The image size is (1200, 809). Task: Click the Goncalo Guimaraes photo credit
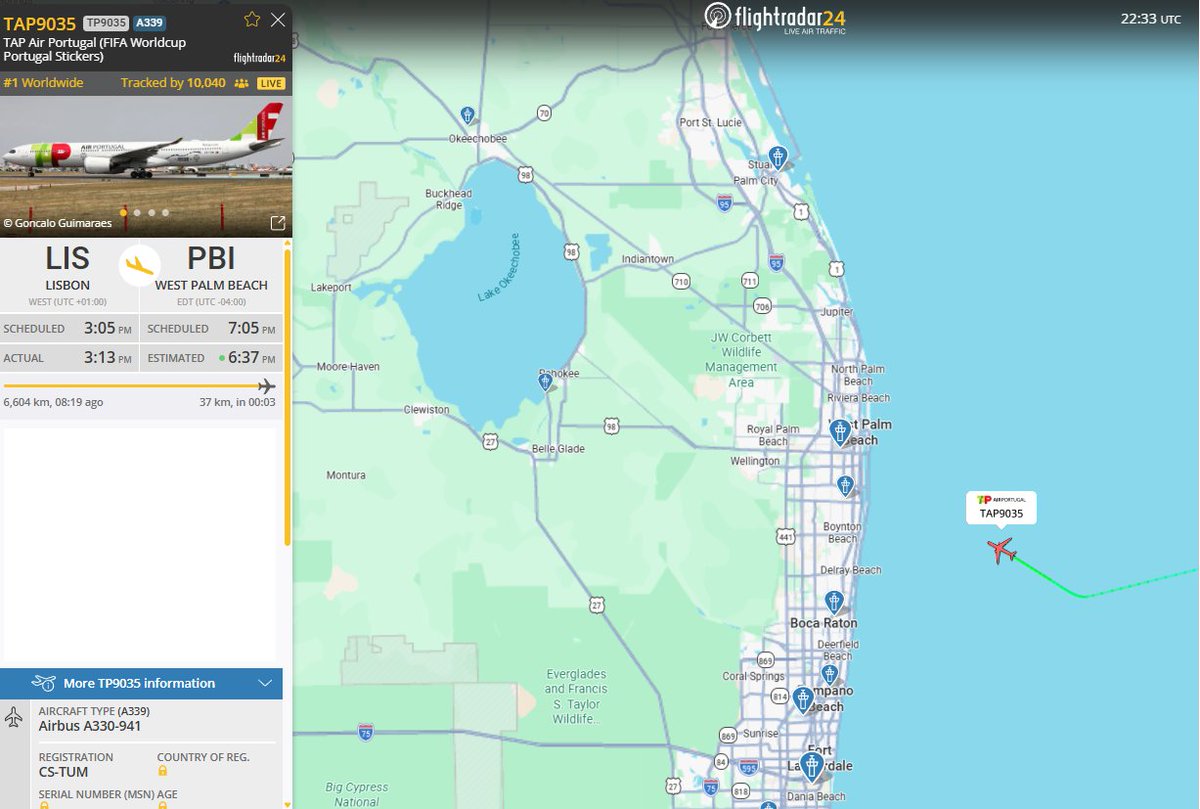coord(57,223)
